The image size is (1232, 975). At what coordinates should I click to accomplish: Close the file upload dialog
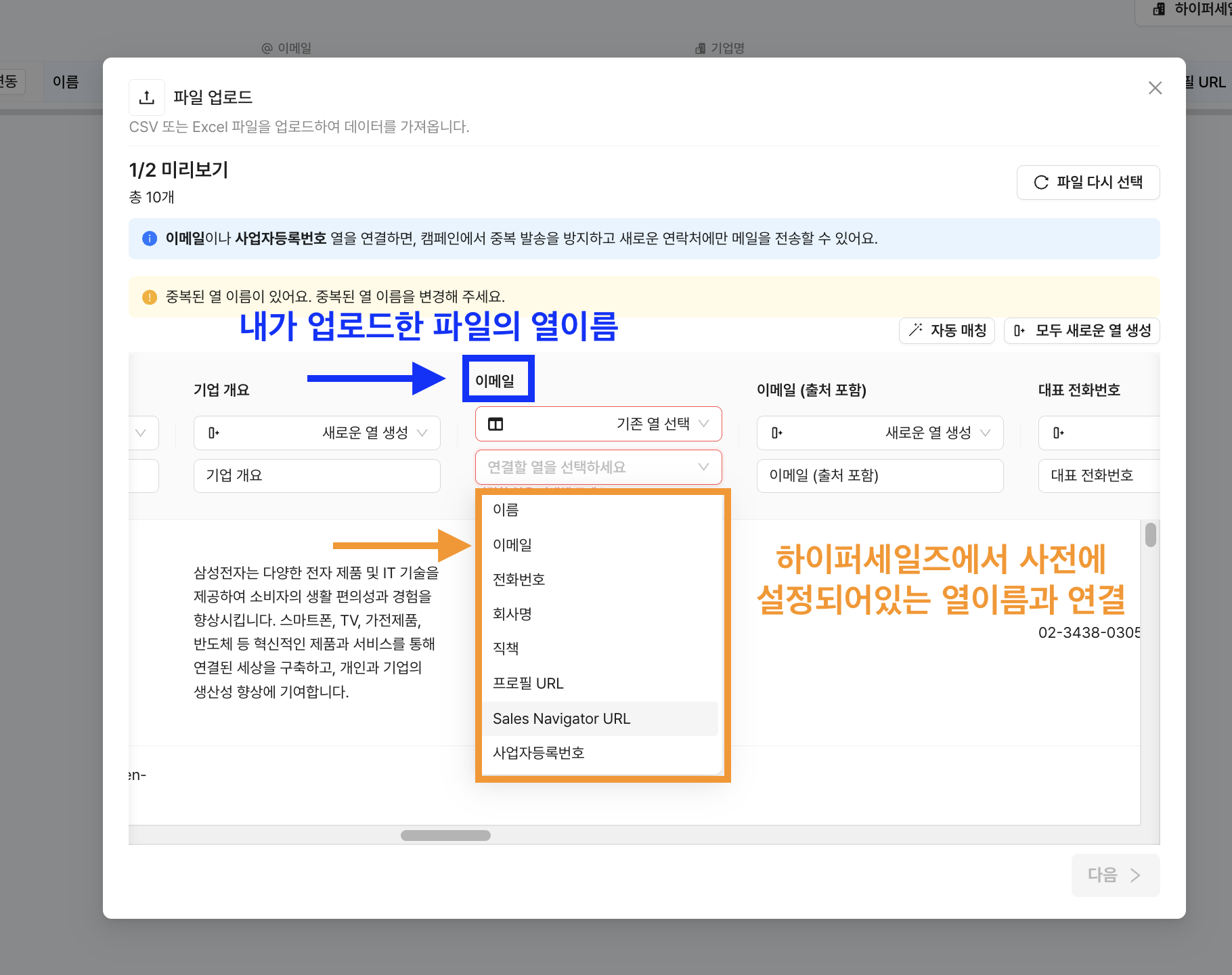pyautogui.click(x=1155, y=88)
